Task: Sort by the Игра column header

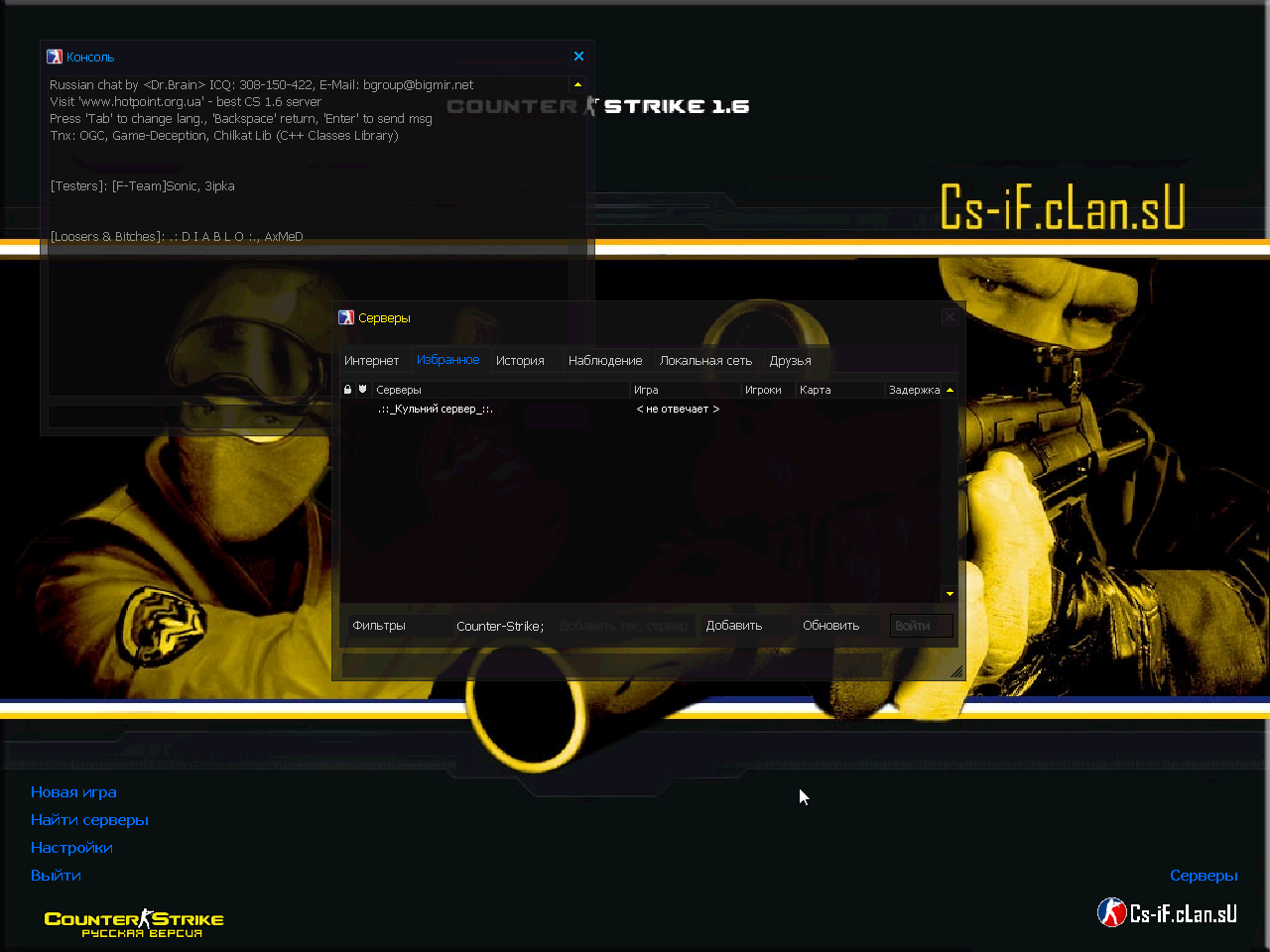Action: click(x=686, y=390)
